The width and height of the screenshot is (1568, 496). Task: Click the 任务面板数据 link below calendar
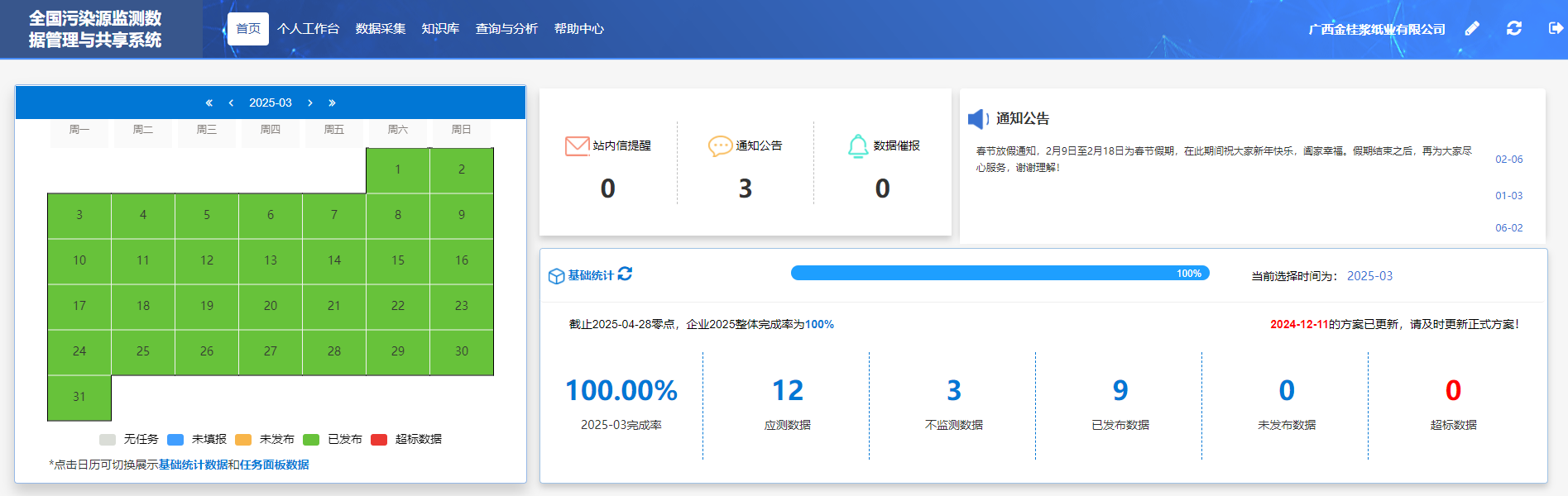pyautogui.click(x=274, y=465)
